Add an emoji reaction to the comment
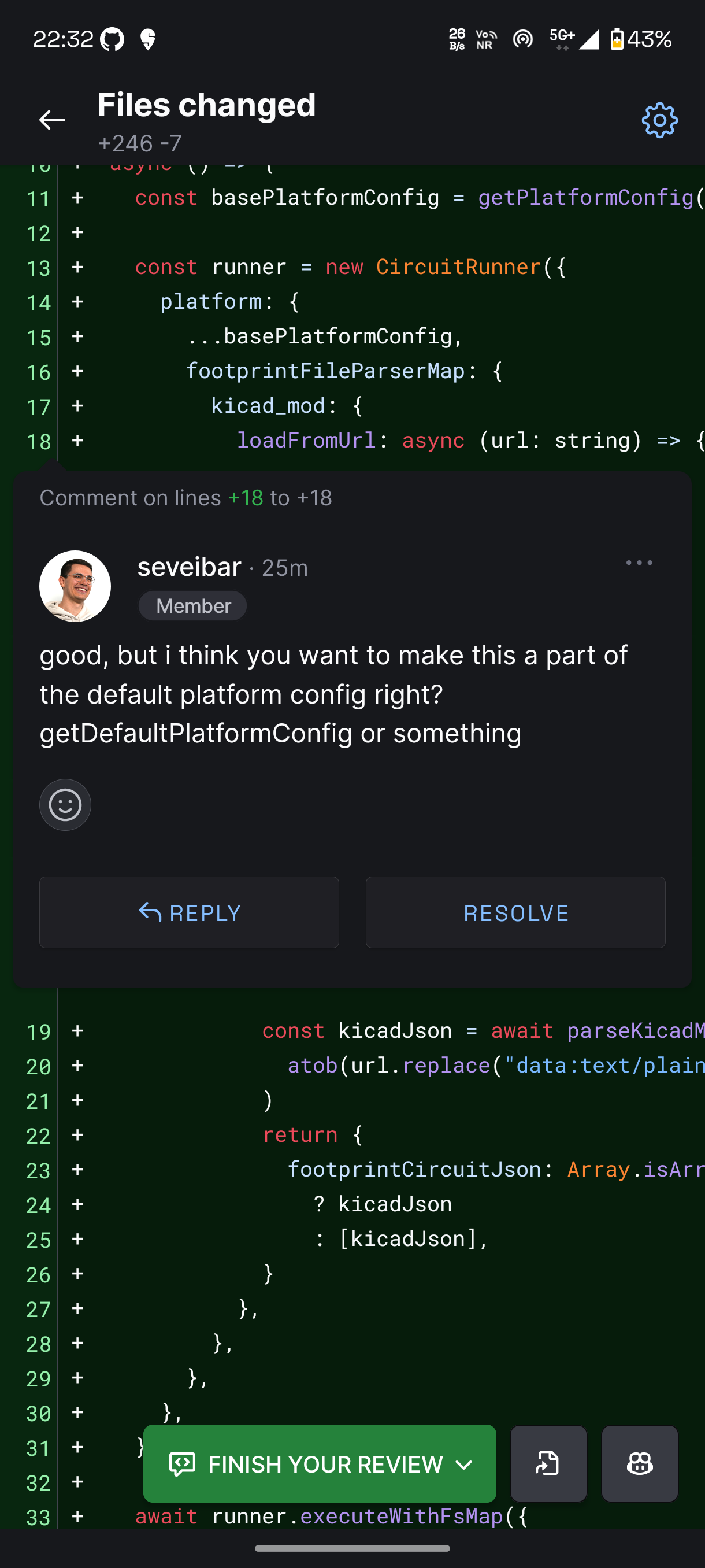Screen dimensions: 705x1568 [65, 805]
